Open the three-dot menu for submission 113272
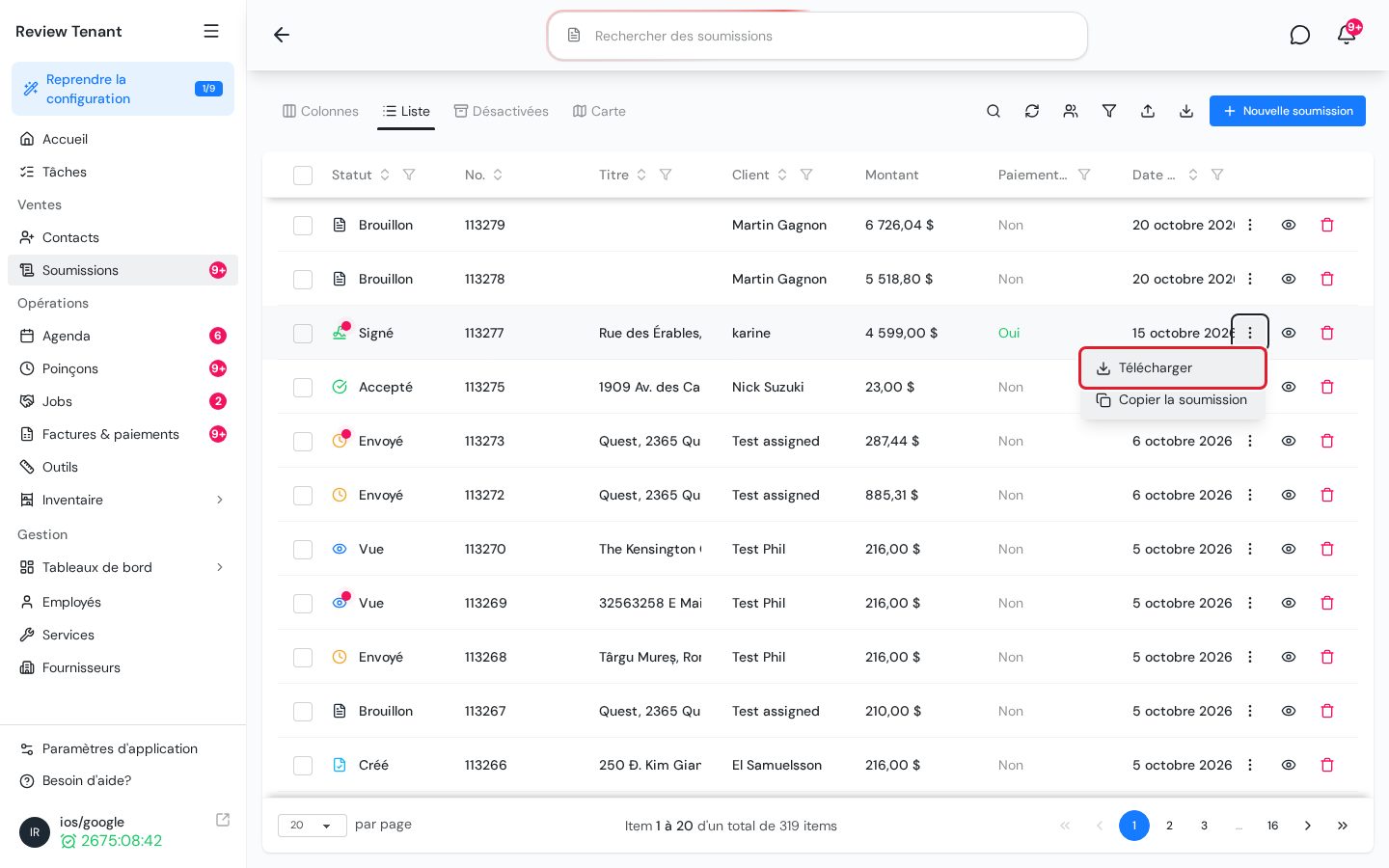The height and width of the screenshot is (868, 1389). (1250, 495)
